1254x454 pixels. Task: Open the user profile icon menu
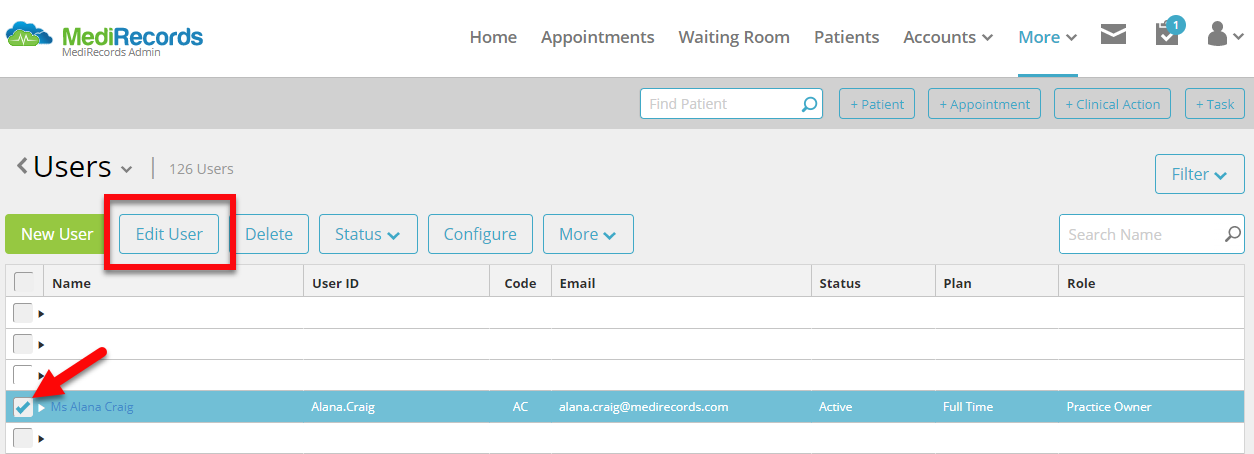coord(1223,35)
